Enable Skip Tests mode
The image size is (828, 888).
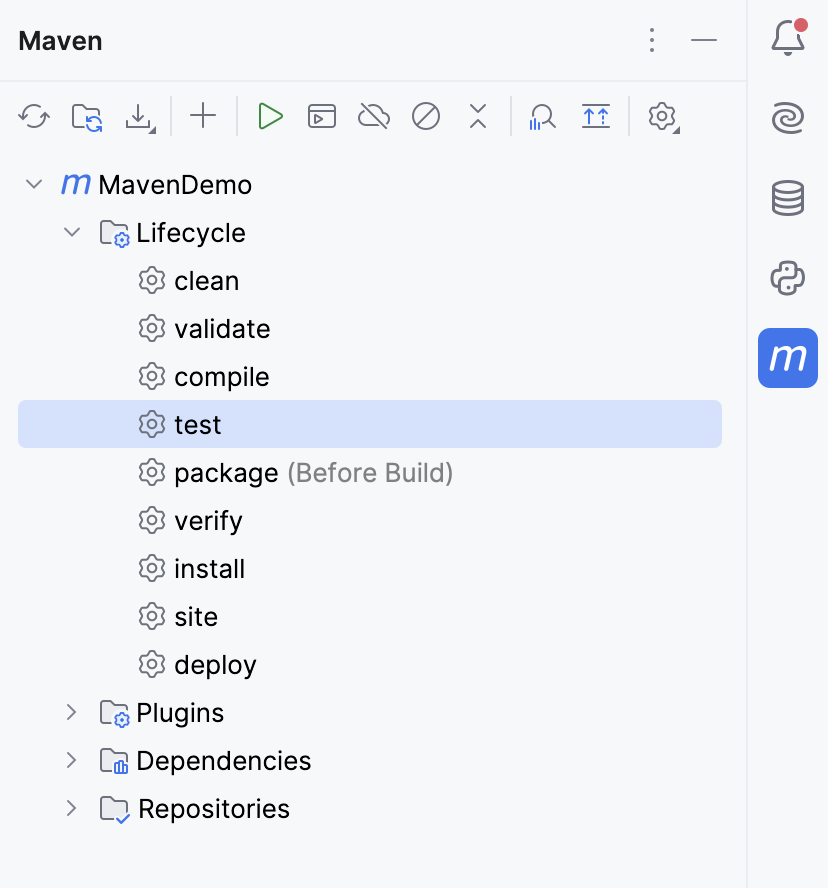pyautogui.click(x=425, y=116)
